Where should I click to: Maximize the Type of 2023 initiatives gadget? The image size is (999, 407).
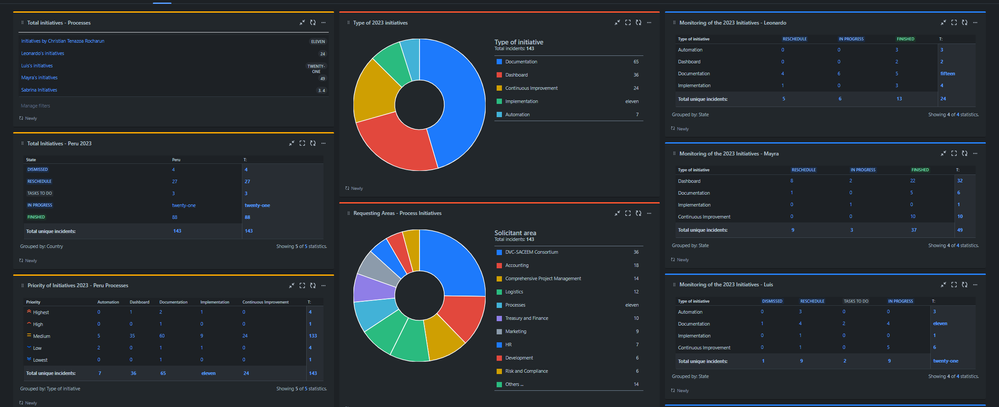tap(628, 22)
